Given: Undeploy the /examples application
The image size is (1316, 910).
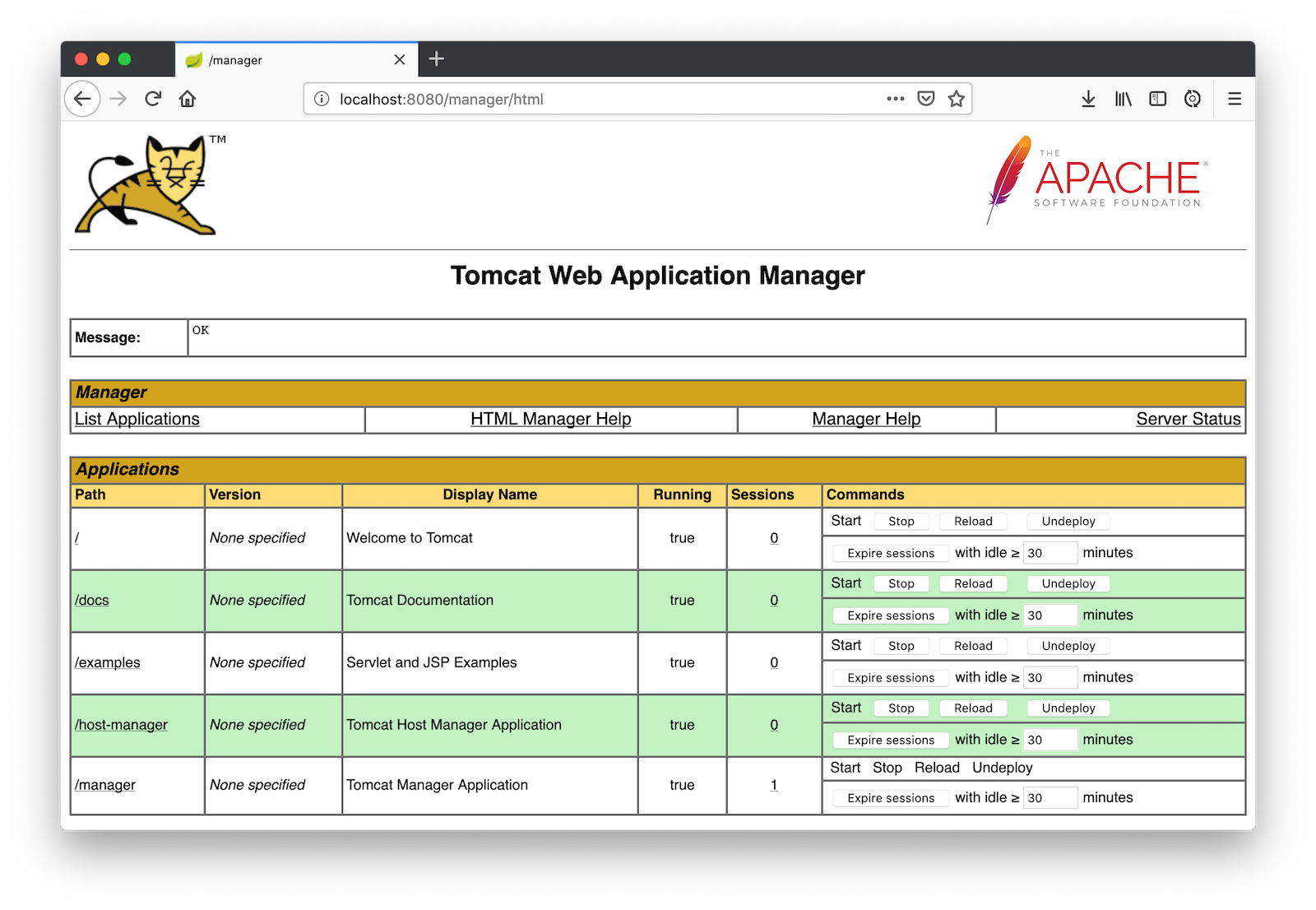Looking at the screenshot, I should (1068, 646).
